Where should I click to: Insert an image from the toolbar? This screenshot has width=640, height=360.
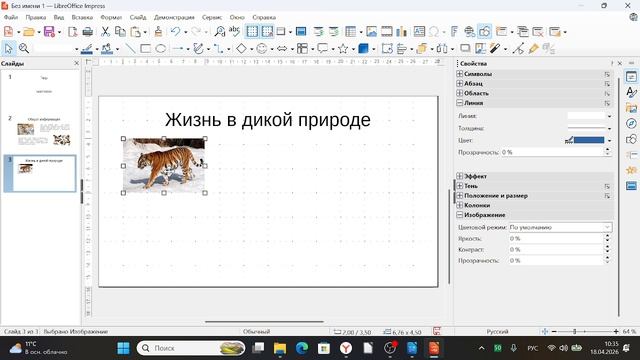tap(371, 32)
